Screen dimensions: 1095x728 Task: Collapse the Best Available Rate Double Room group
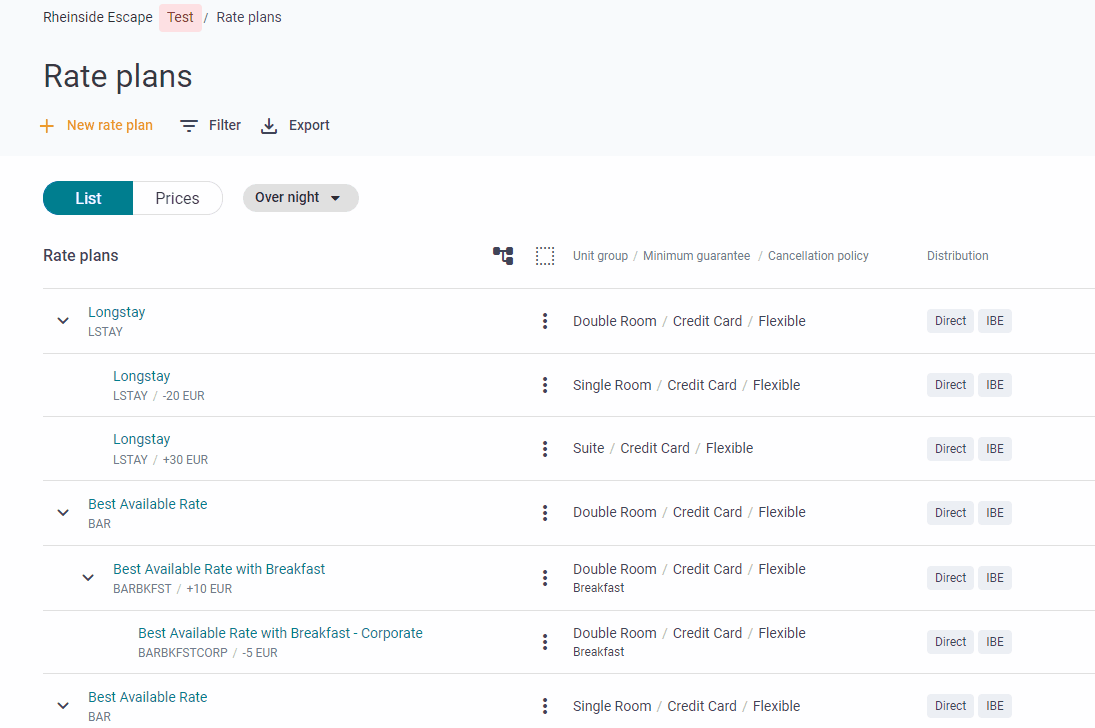(x=63, y=513)
